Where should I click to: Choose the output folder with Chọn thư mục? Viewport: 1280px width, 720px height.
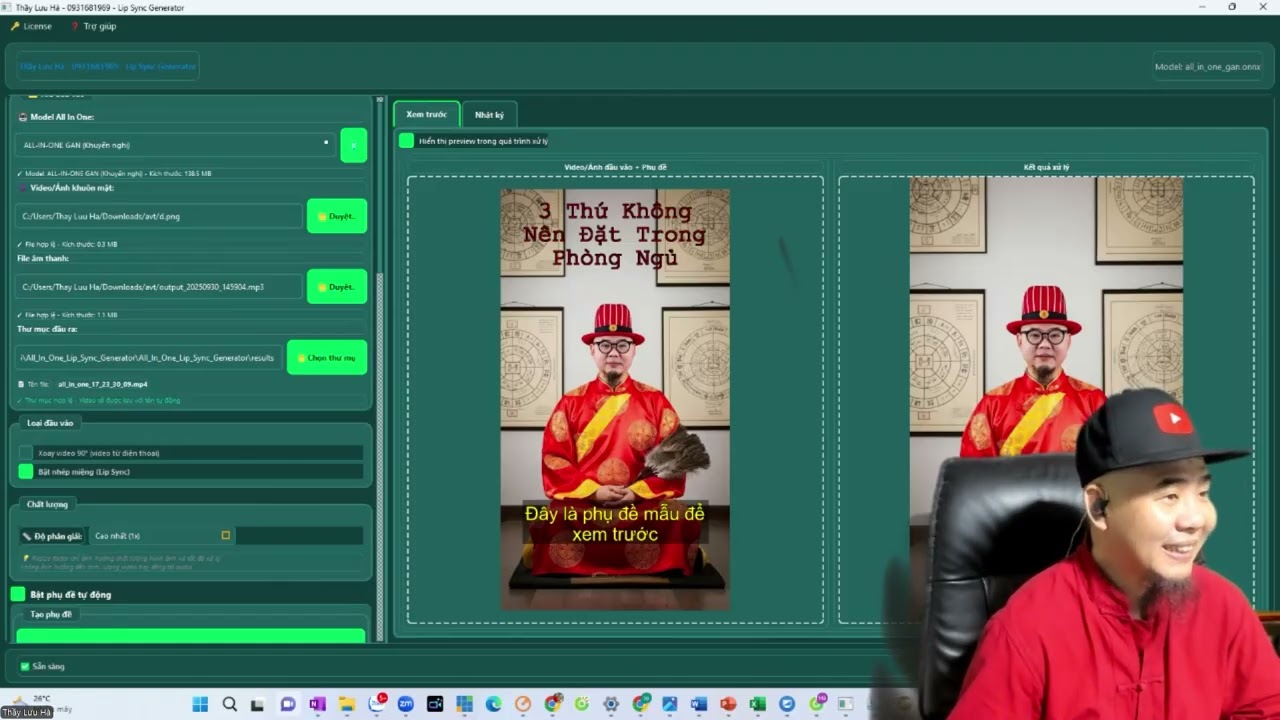pos(327,358)
